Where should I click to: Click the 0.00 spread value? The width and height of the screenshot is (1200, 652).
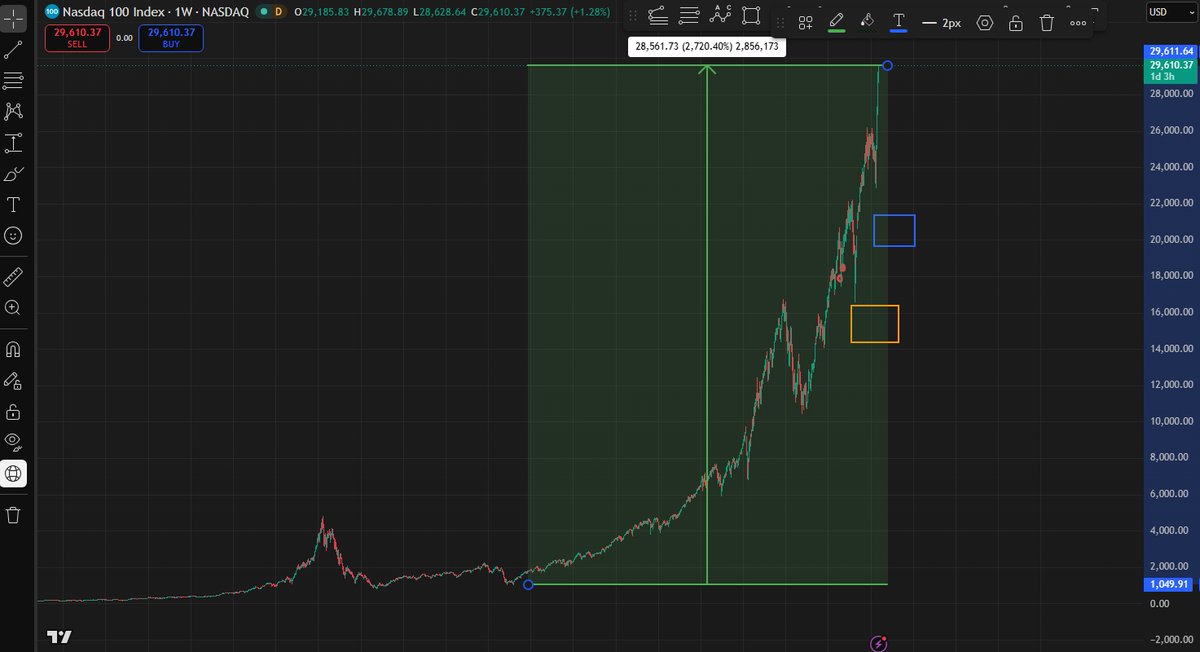pos(124,38)
